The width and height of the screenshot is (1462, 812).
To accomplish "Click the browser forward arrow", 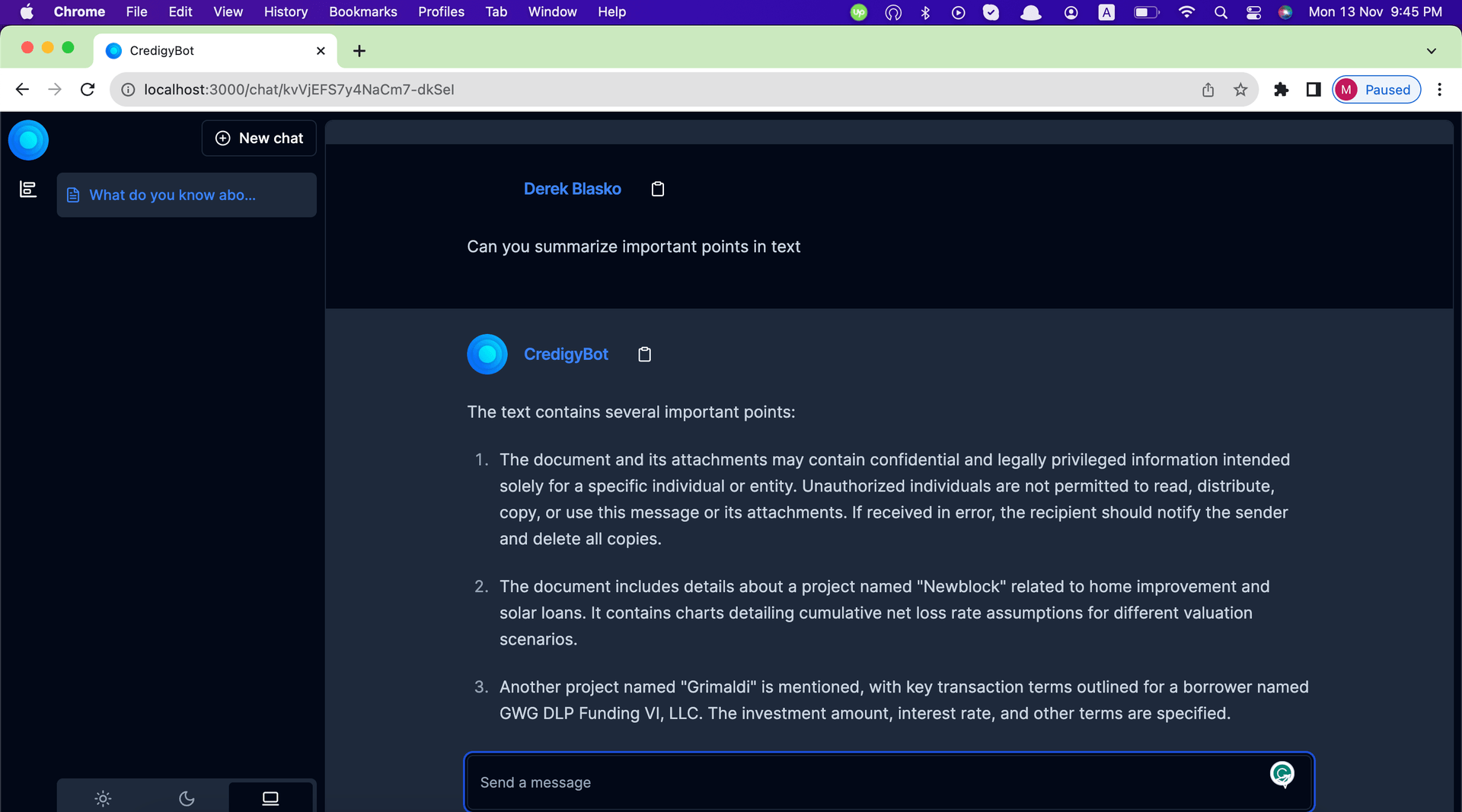I will [55, 90].
